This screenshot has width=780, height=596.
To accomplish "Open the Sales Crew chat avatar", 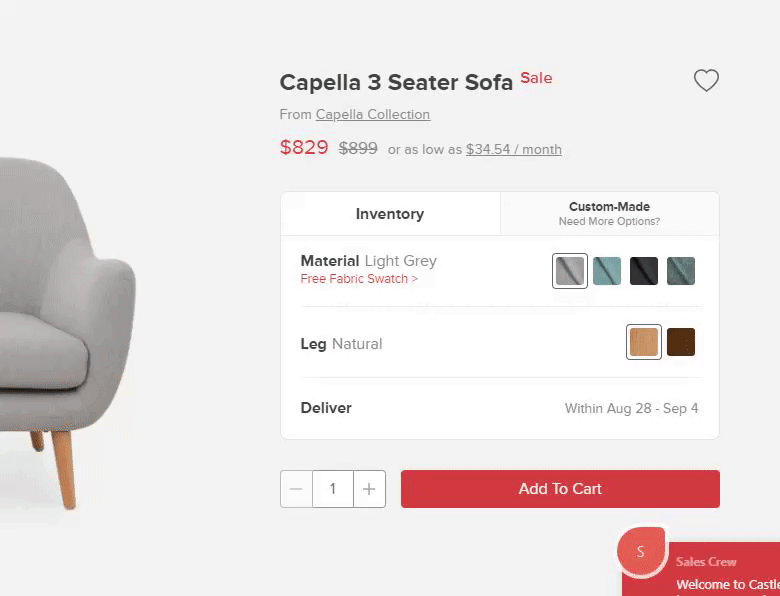I will [641, 551].
